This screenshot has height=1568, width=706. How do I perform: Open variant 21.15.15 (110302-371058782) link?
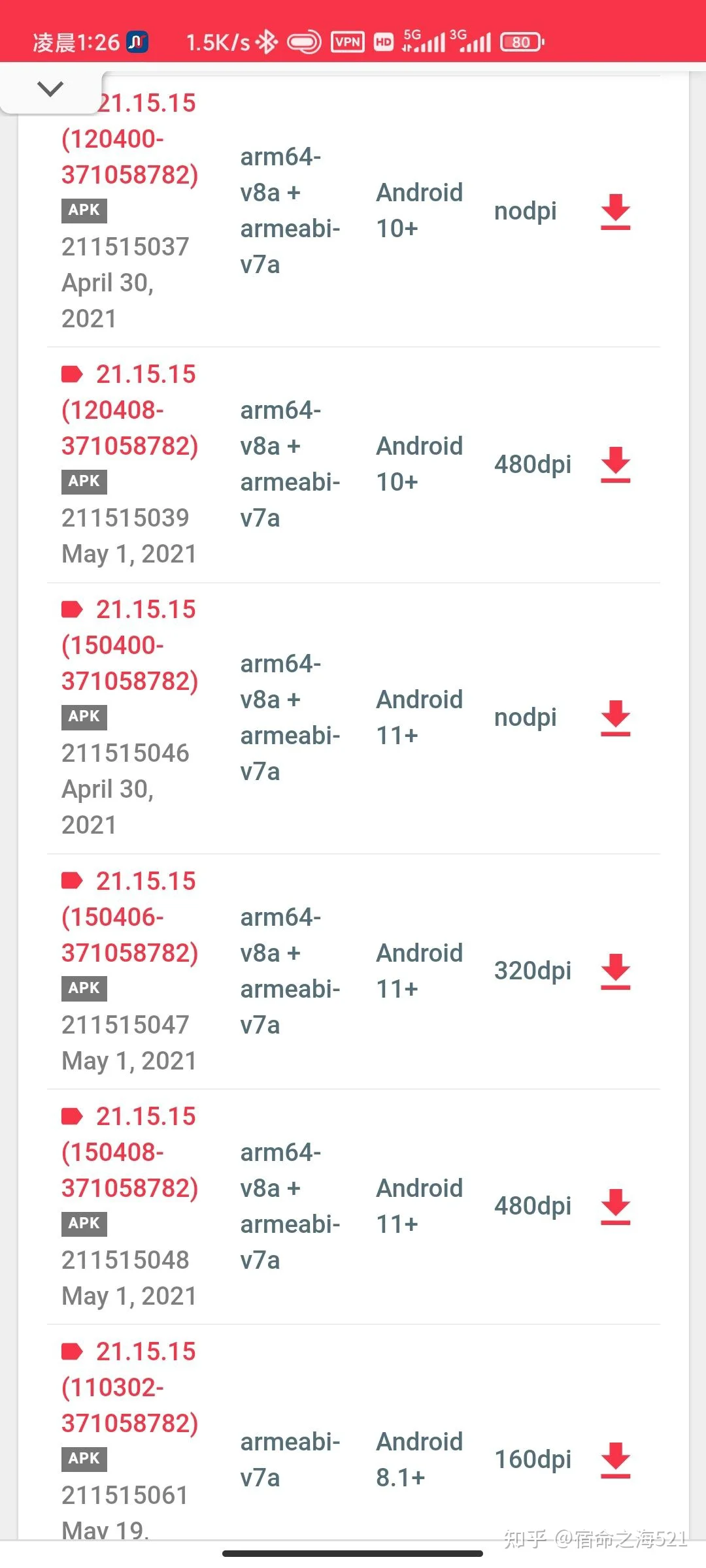(x=129, y=1388)
